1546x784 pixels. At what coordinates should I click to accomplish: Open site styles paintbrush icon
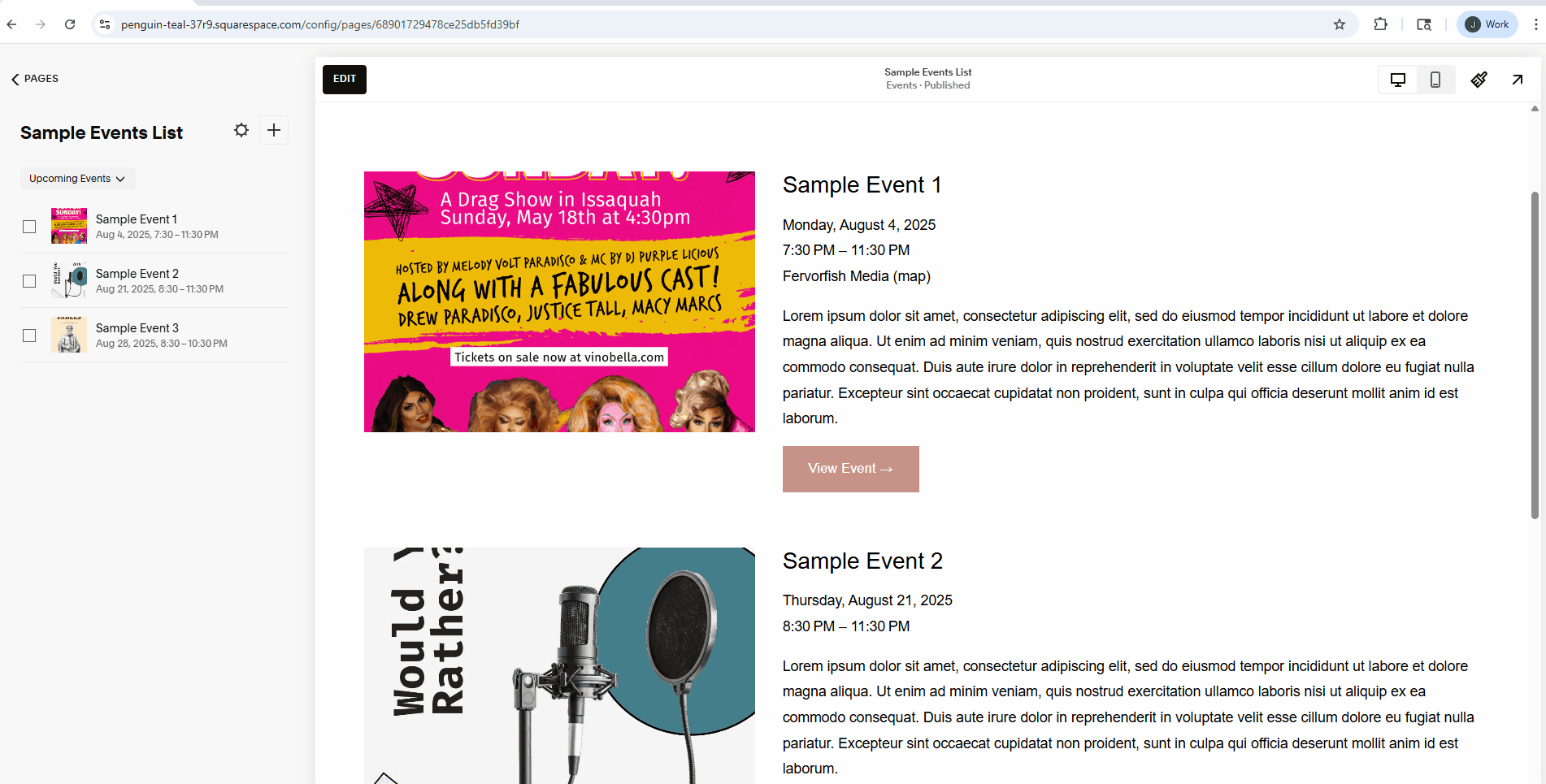click(1479, 80)
